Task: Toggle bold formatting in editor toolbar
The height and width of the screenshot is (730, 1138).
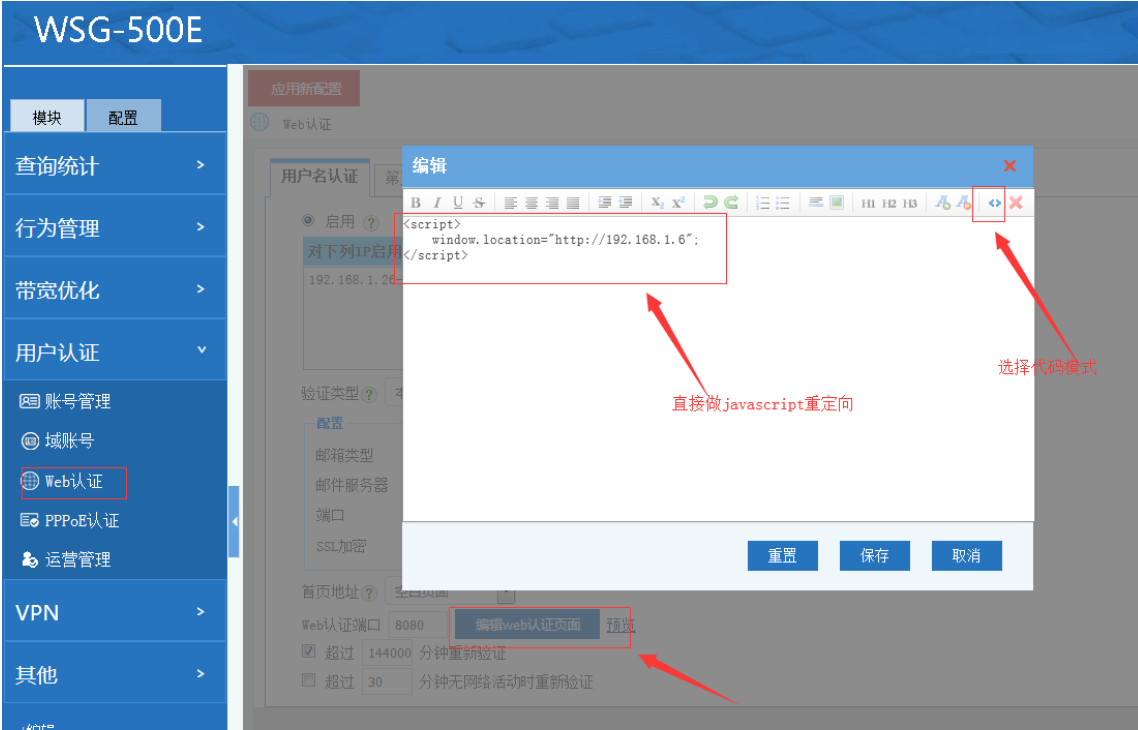Action: pos(416,203)
